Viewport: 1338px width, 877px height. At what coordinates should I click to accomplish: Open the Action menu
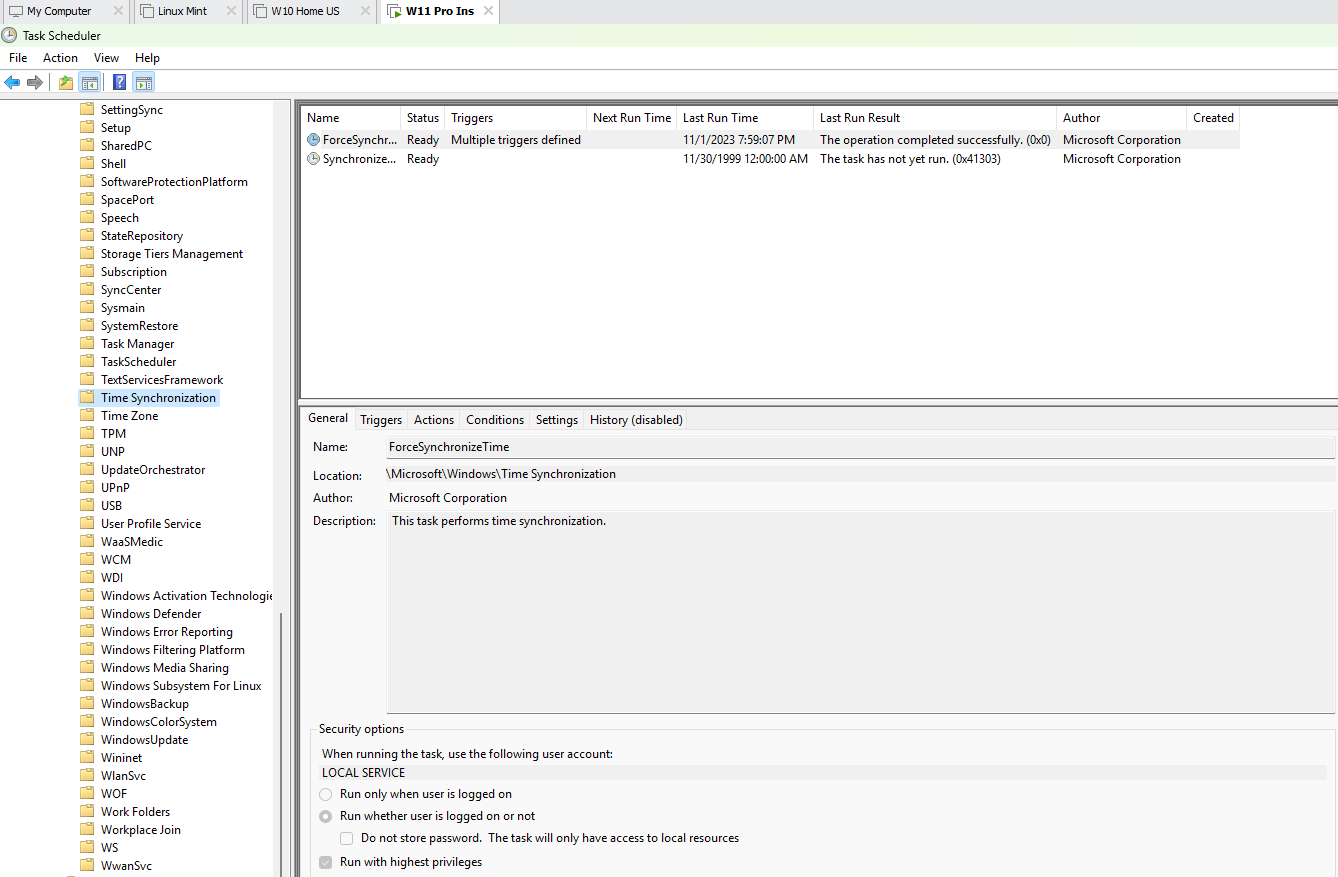click(60, 58)
